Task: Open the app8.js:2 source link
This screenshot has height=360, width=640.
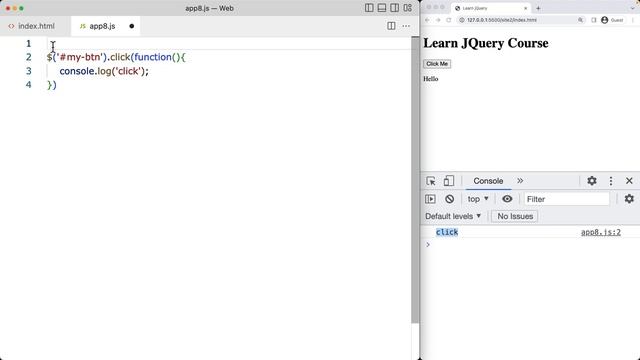Action: [601, 232]
